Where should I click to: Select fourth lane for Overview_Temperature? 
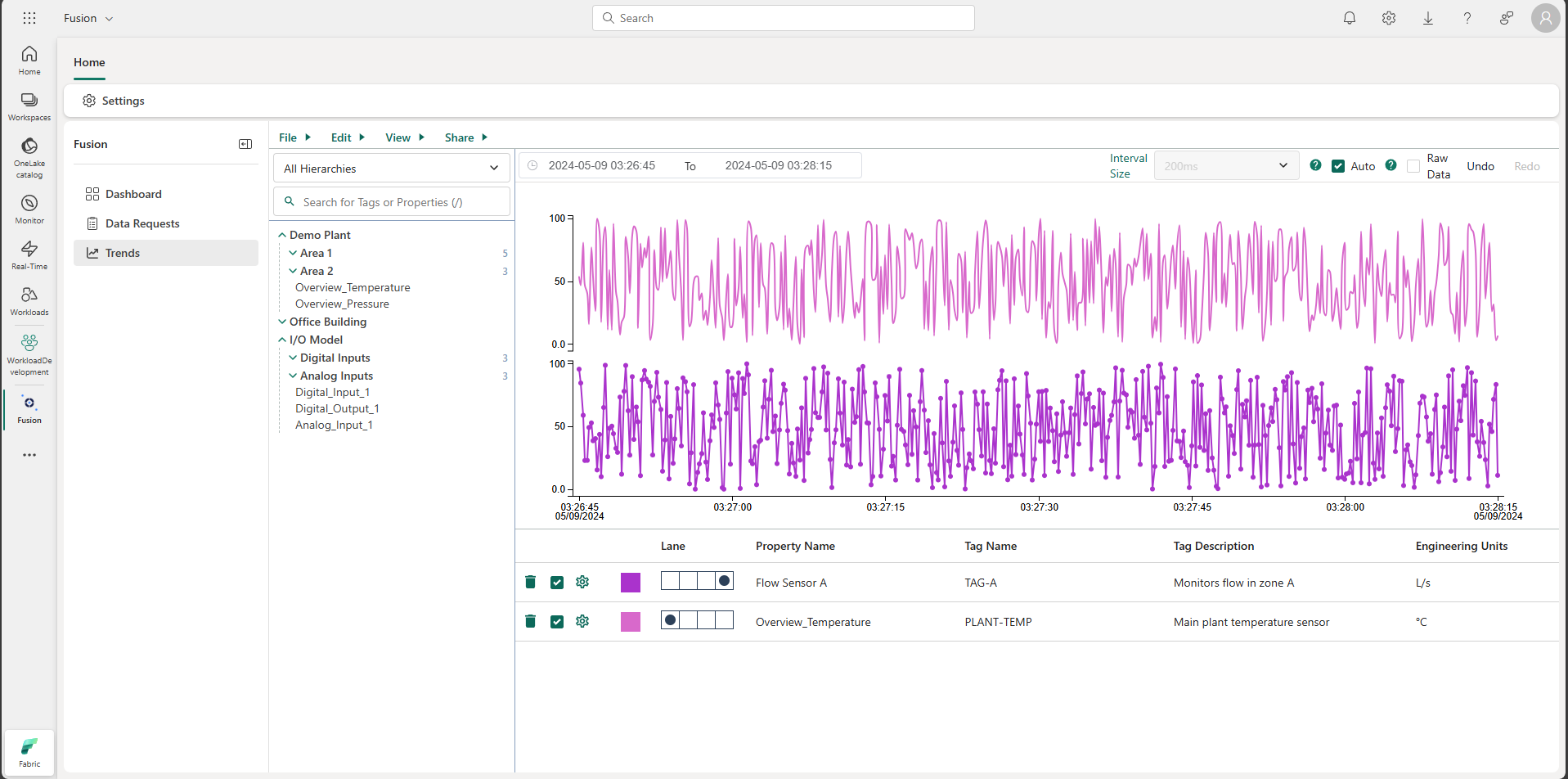tap(724, 620)
